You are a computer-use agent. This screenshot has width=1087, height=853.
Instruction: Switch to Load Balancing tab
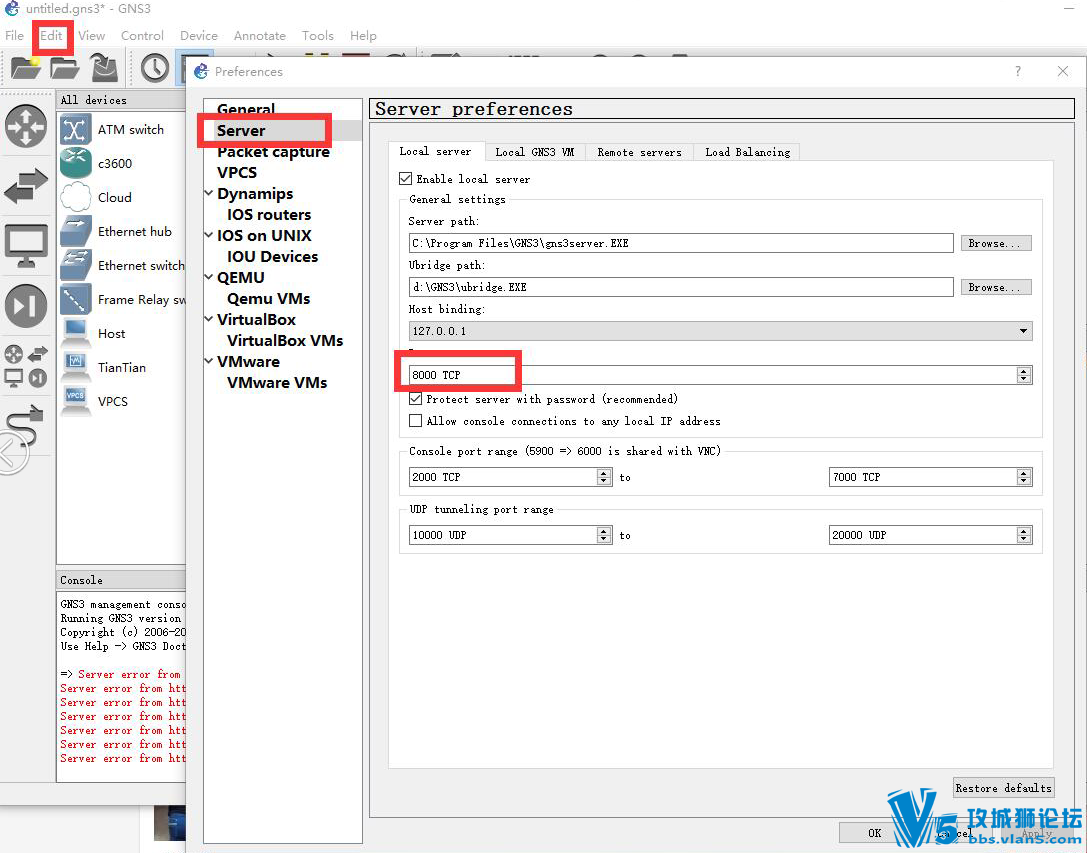tap(747, 152)
